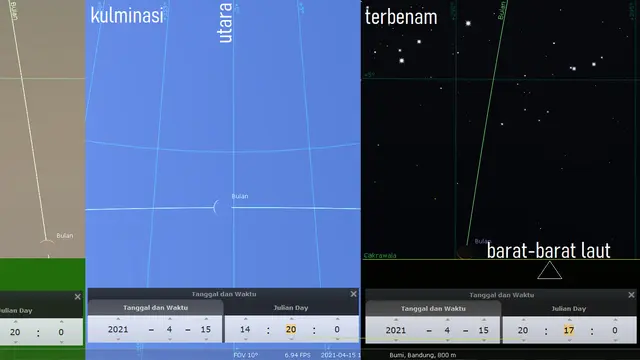Click hour field 20 in terbenam dialog

click(x=523, y=330)
